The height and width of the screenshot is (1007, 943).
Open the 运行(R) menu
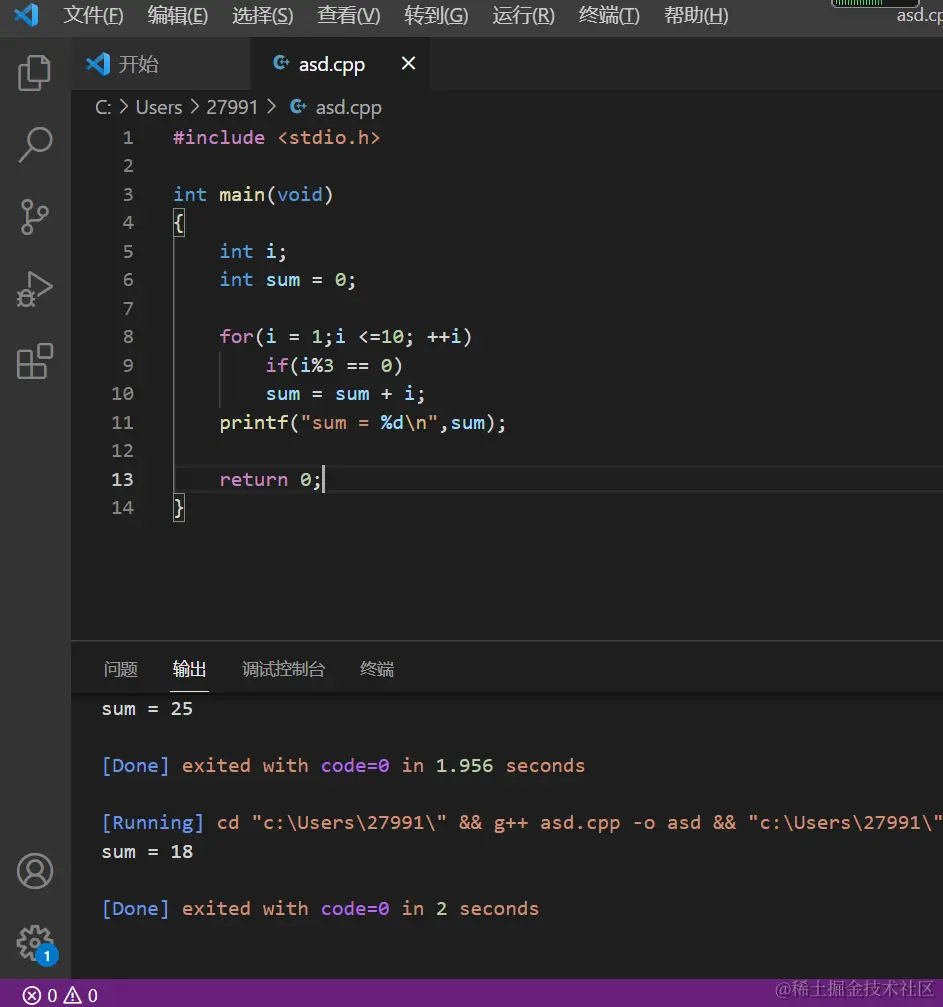[524, 15]
